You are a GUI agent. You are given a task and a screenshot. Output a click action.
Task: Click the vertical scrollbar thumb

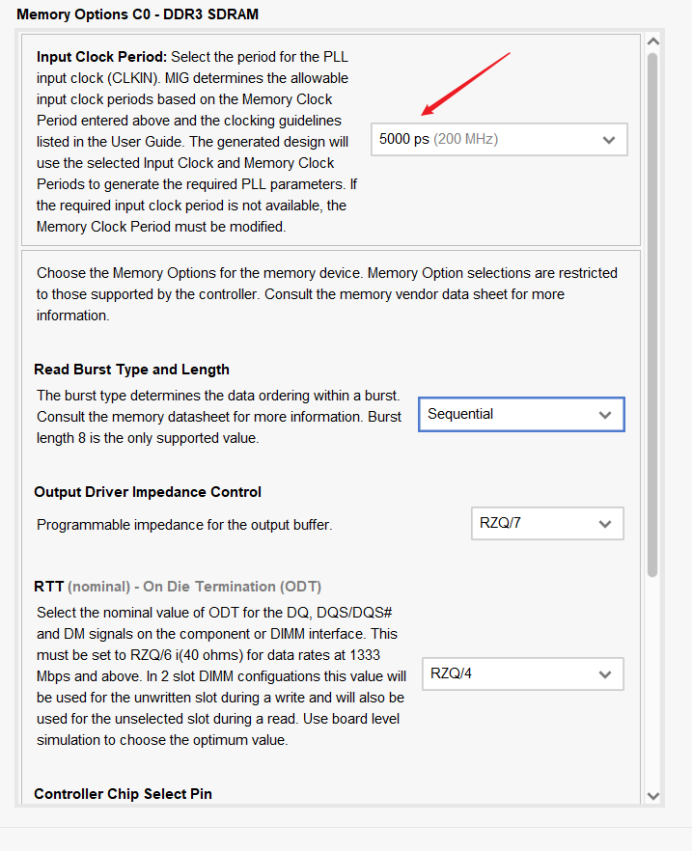click(x=653, y=310)
